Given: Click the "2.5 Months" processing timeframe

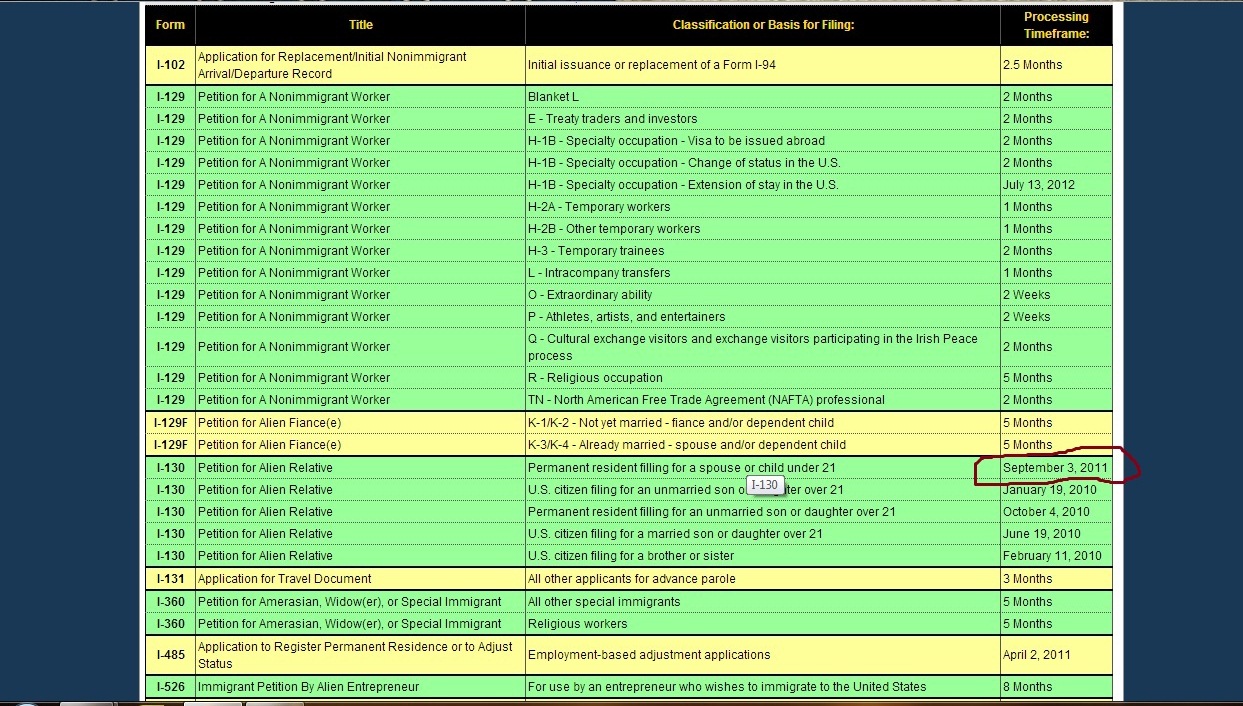Looking at the screenshot, I should tap(1033, 65).
